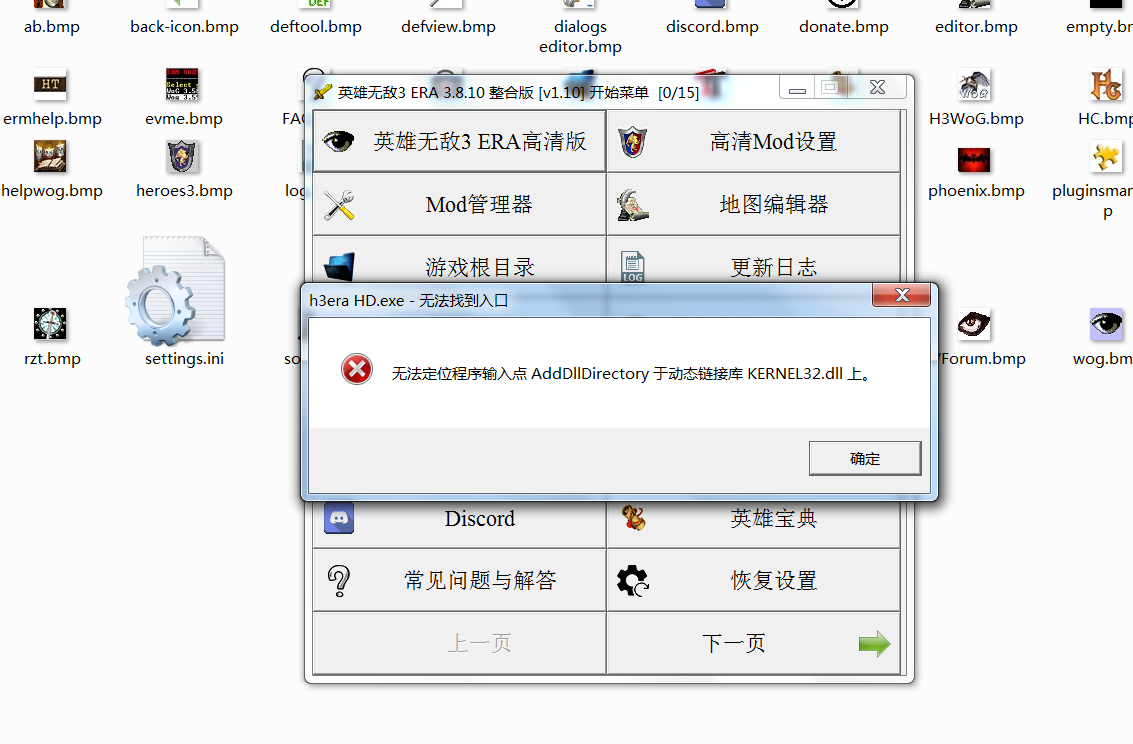
Task: Click the deftool.bmp file name
Action: [316, 27]
